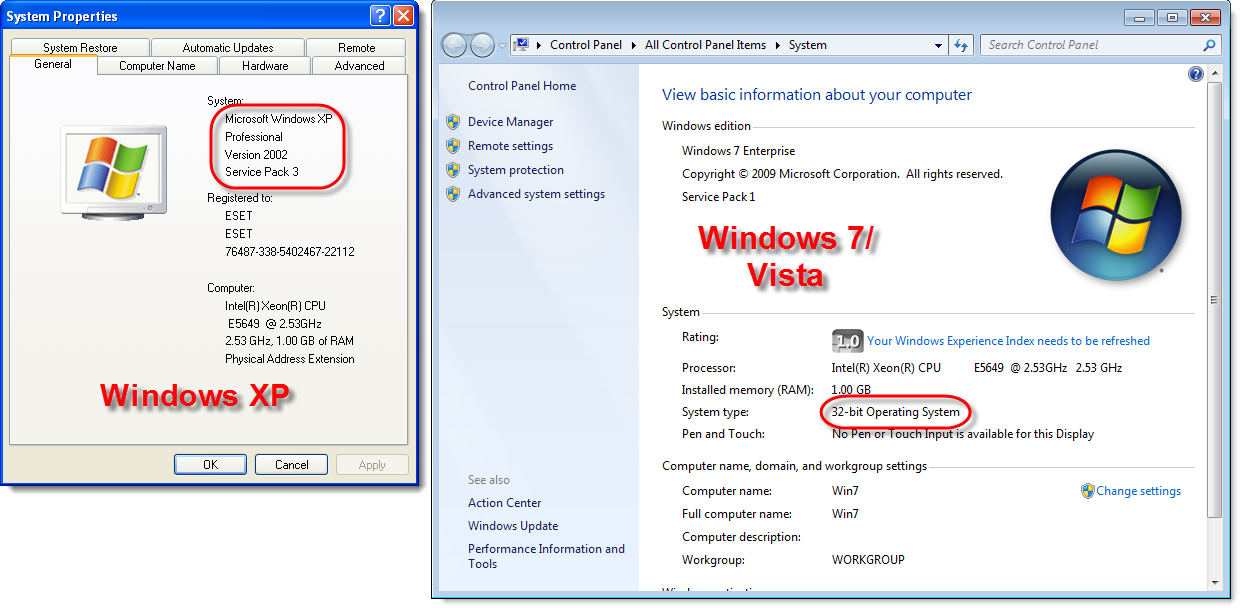Minimize the Windows 7 System window
This screenshot has width=1240, height=608.
(x=1140, y=17)
